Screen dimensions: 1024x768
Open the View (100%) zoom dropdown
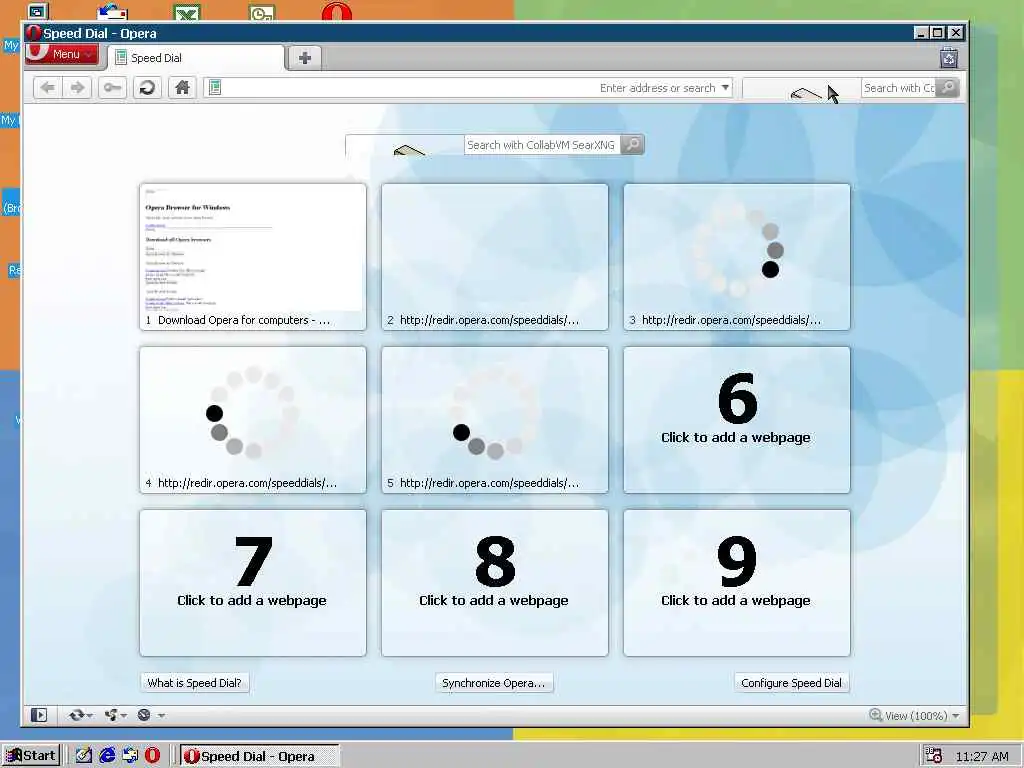tap(914, 716)
